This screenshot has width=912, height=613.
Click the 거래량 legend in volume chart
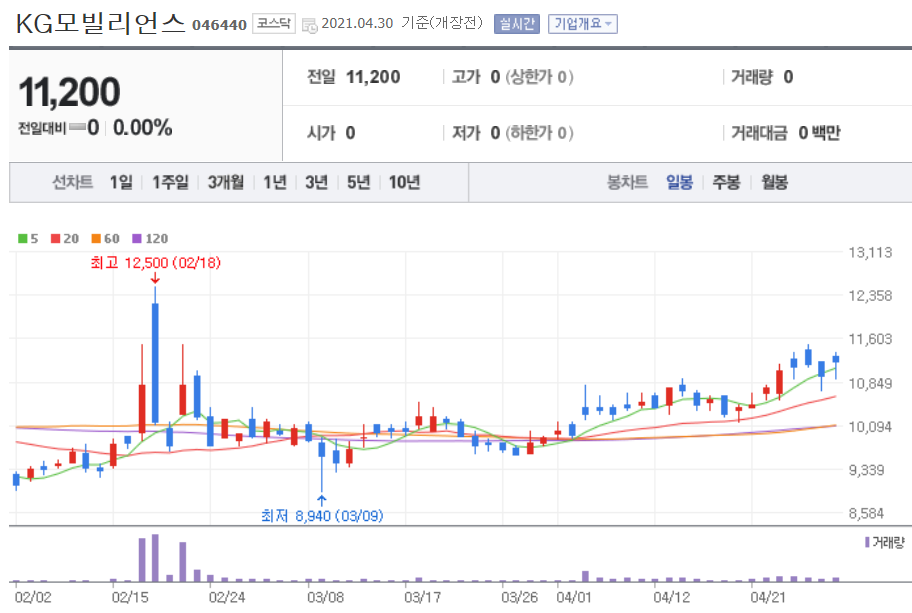coord(885,542)
